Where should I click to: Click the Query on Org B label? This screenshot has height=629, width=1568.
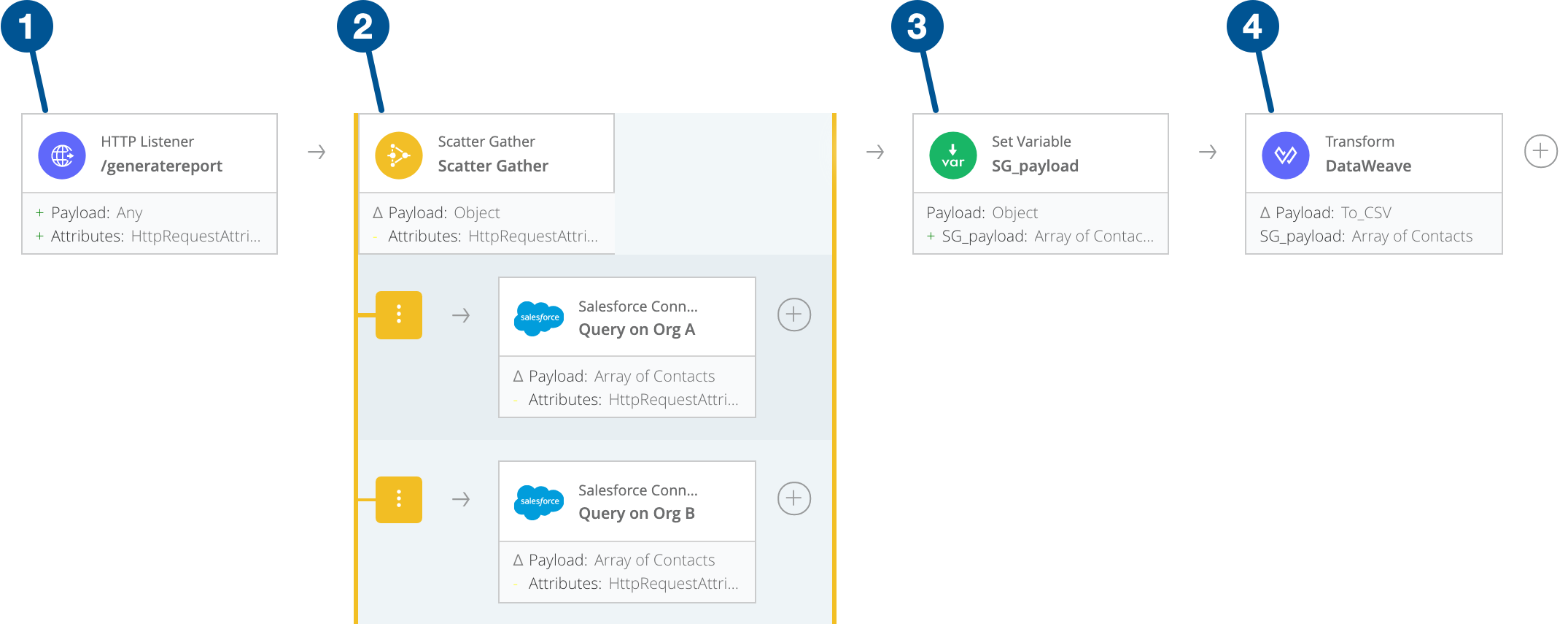pos(636,514)
